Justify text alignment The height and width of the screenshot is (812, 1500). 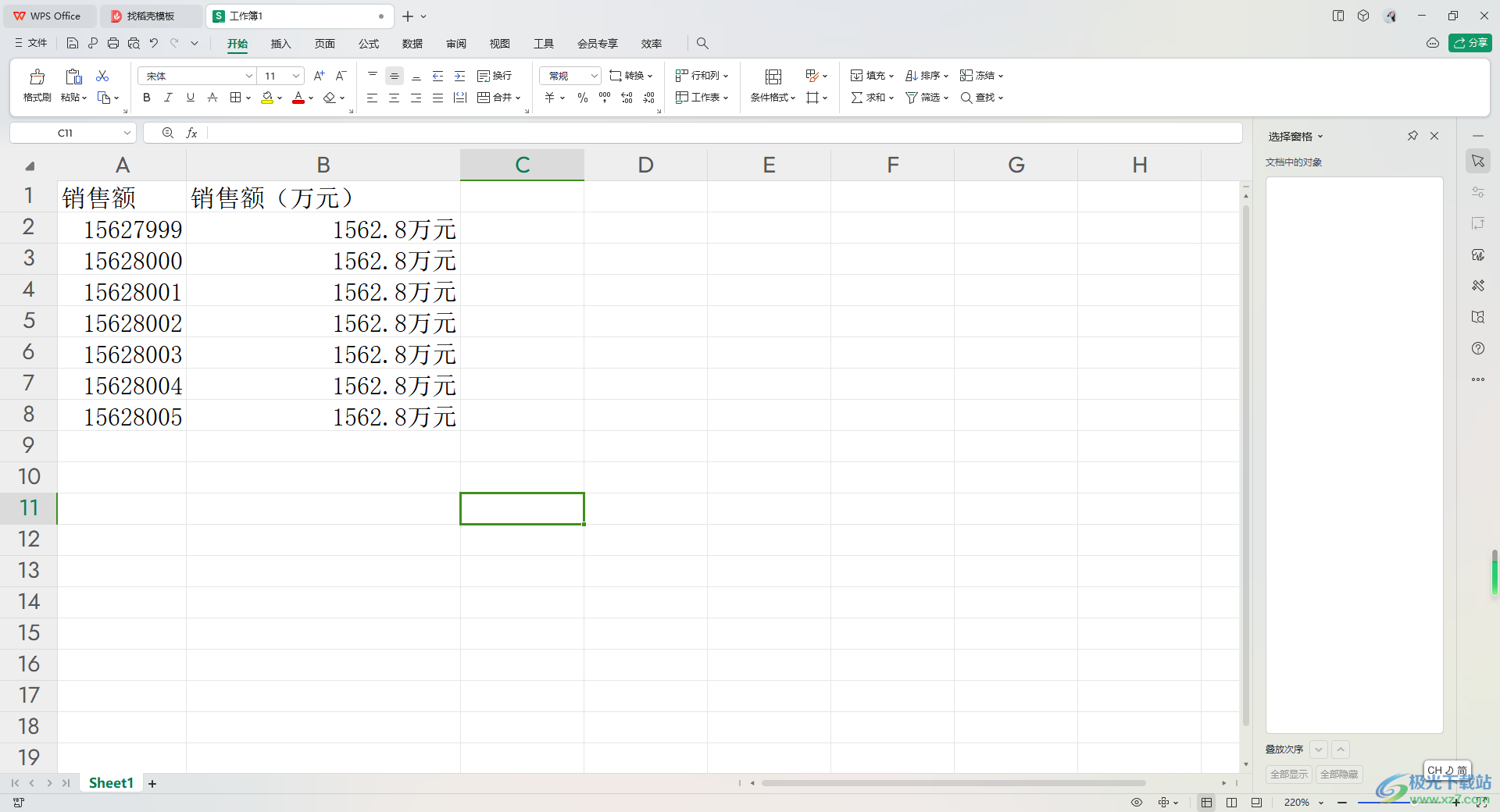tap(438, 98)
